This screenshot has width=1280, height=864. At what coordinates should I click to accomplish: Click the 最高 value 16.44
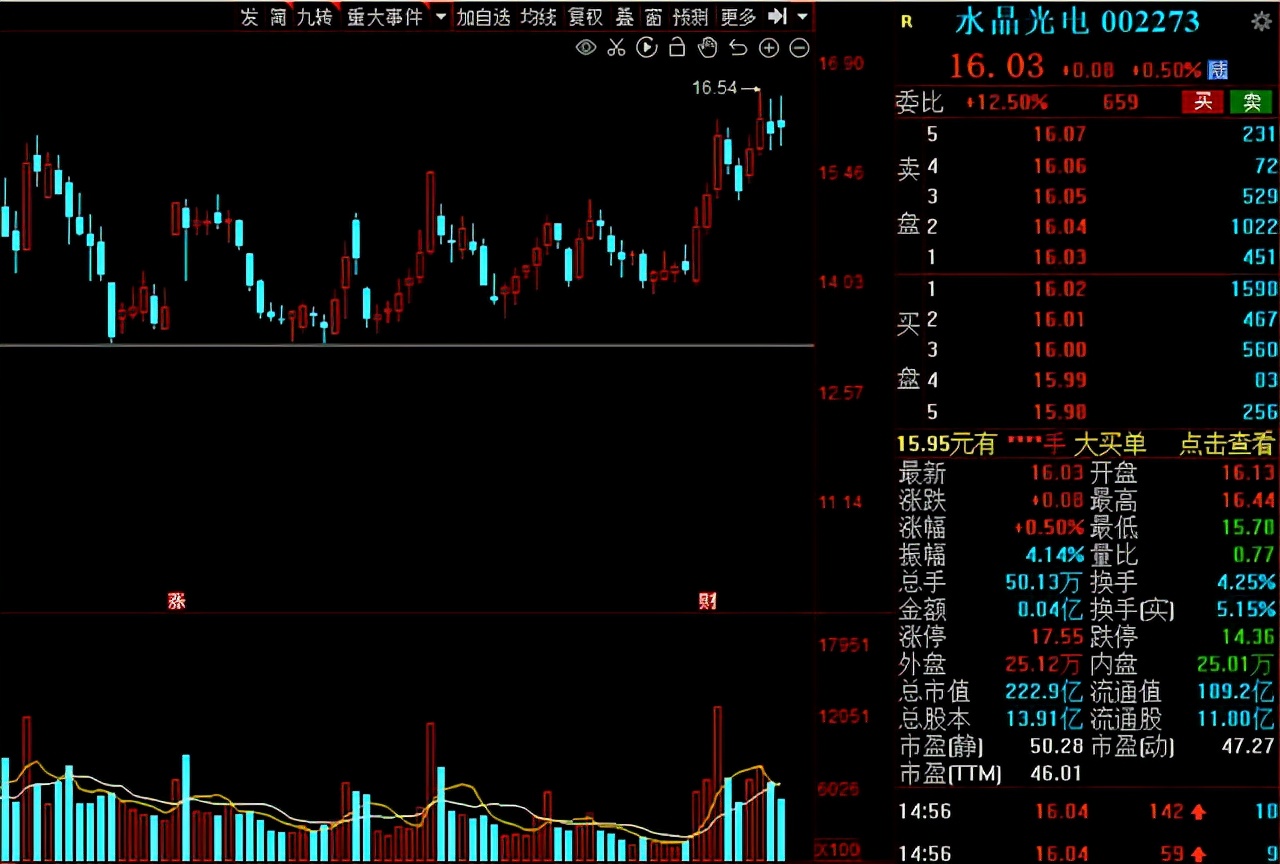coord(1250,500)
